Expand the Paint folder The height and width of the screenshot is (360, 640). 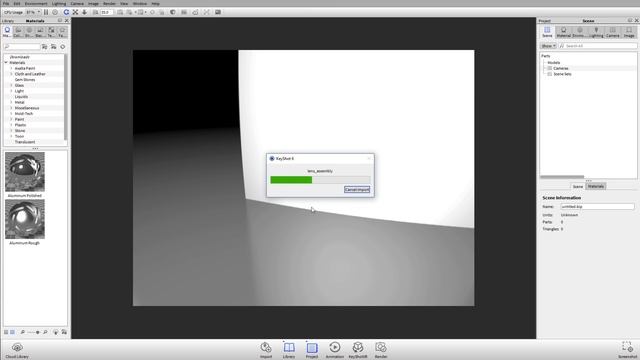(11, 119)
